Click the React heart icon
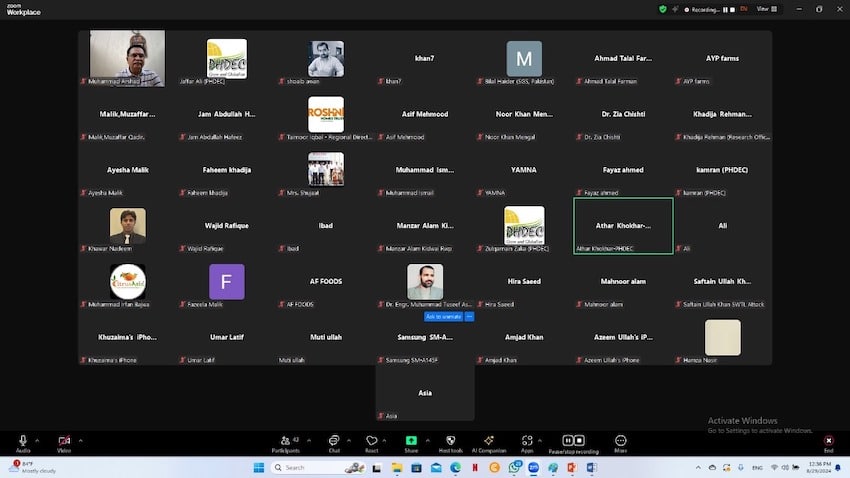Image resolution: width=850 pixels, height=478 pixels. point(371,441)
